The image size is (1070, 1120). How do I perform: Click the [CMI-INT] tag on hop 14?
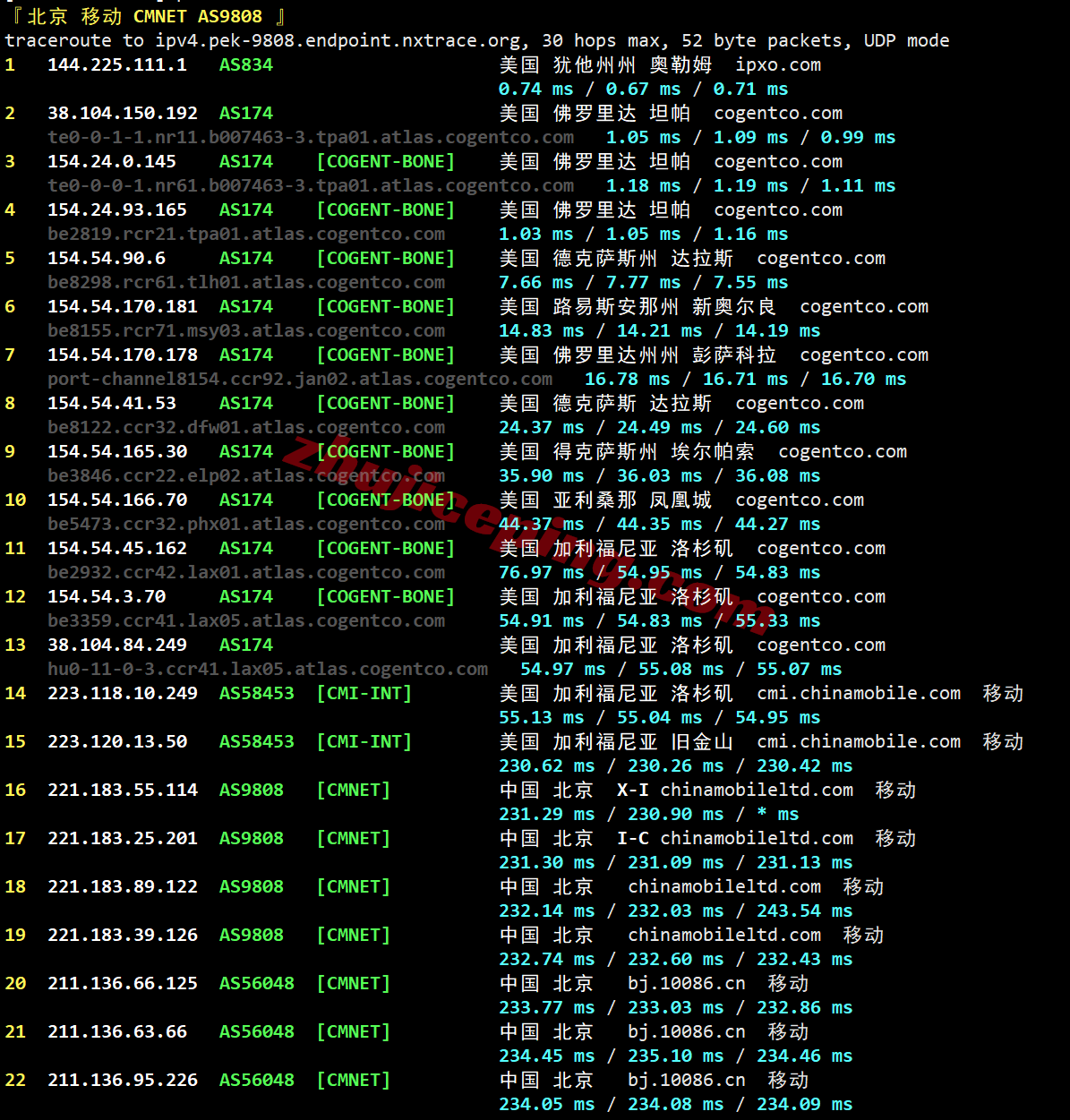(x=364, y=693)
